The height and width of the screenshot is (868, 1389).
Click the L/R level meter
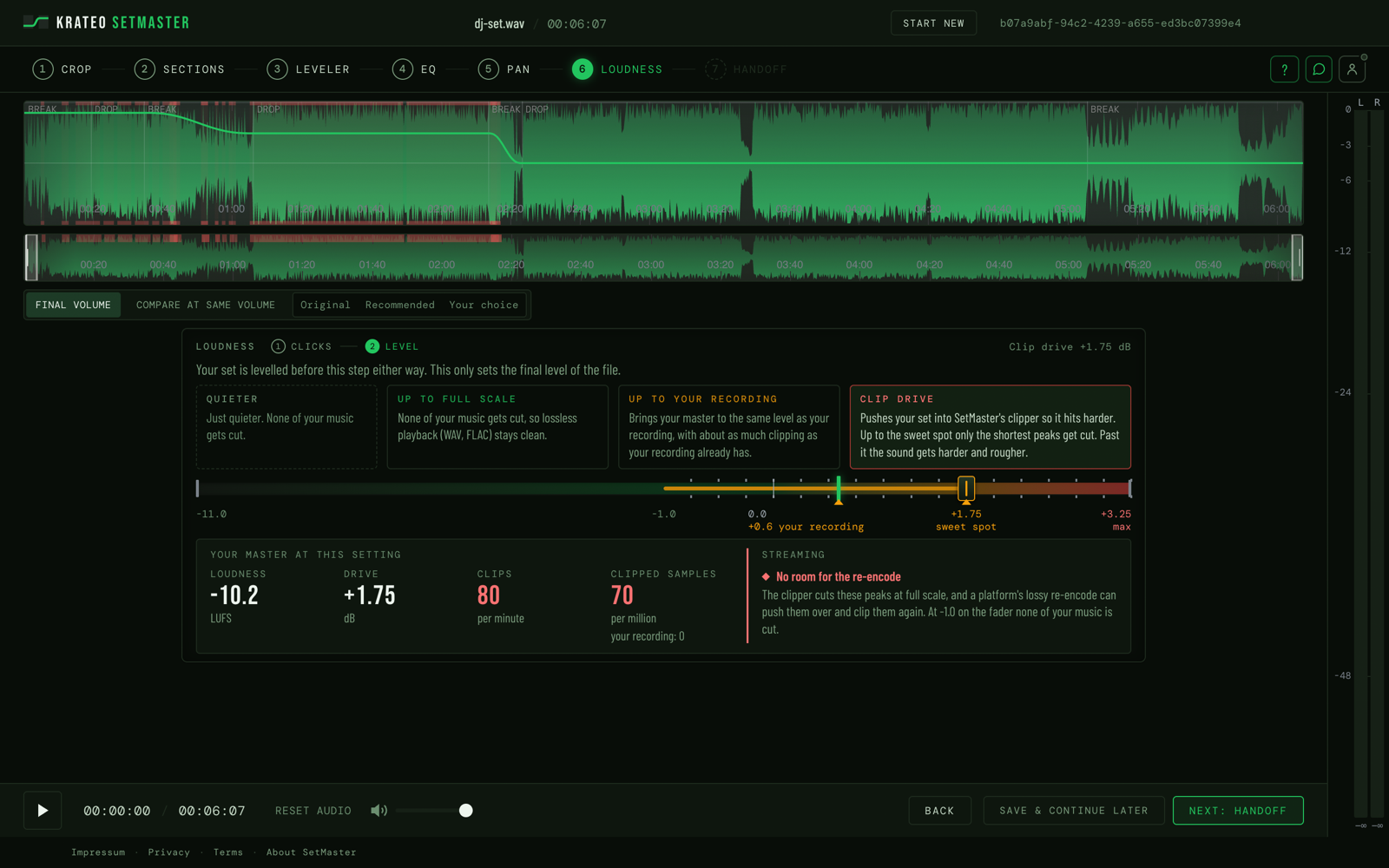1369,464
